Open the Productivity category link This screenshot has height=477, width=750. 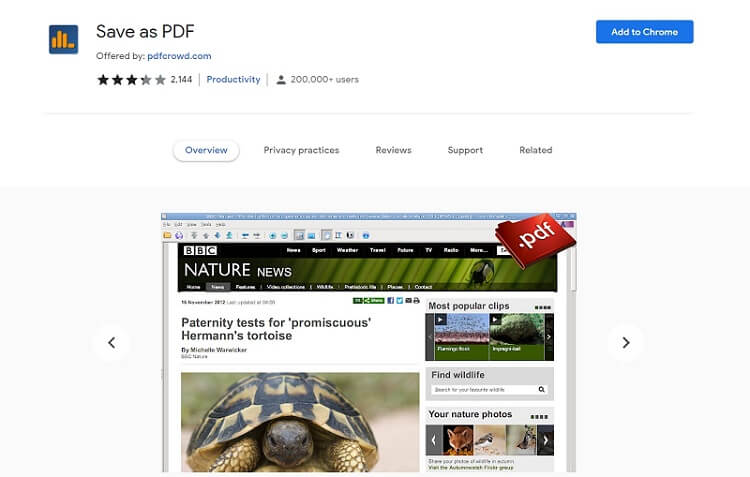[233, 79]
